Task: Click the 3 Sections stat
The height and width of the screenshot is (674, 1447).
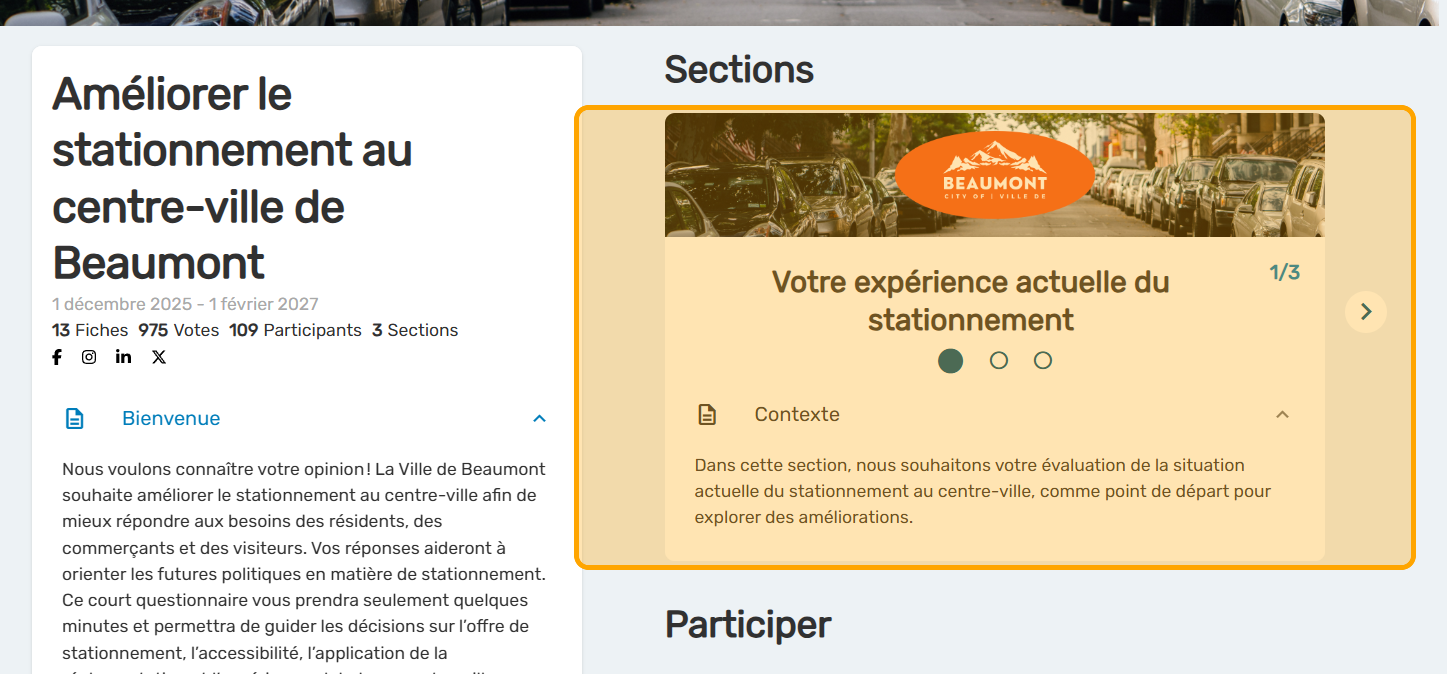Action: point(415,330)
